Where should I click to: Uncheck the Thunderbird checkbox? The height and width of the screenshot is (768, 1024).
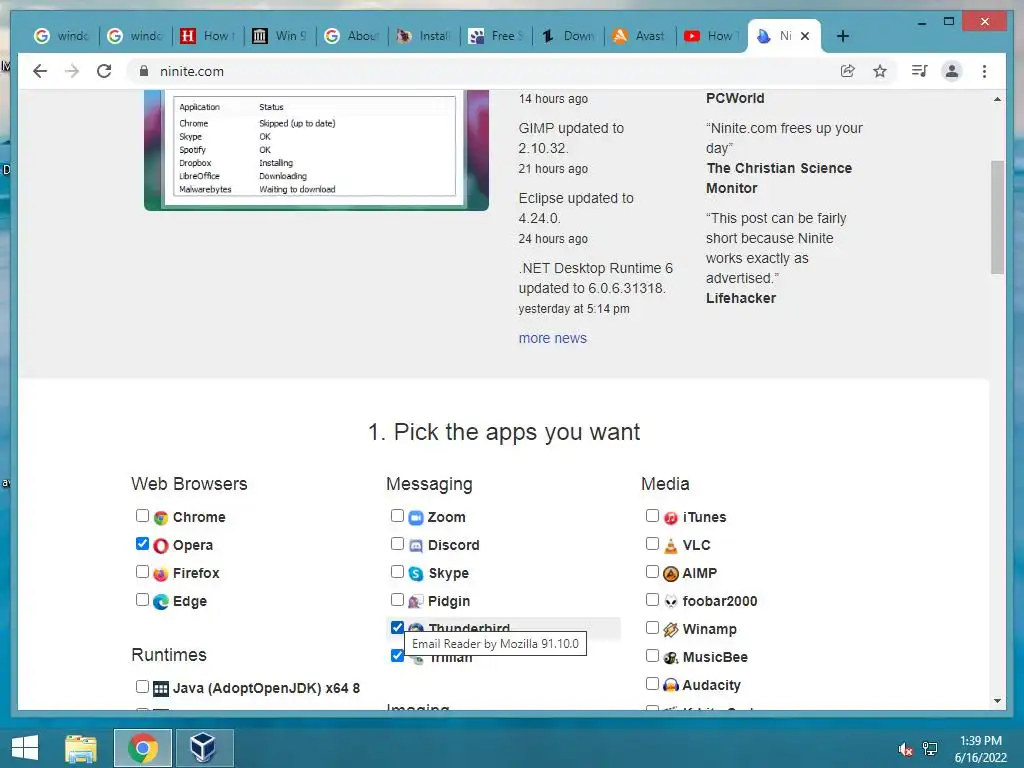[x=397, y=628]
